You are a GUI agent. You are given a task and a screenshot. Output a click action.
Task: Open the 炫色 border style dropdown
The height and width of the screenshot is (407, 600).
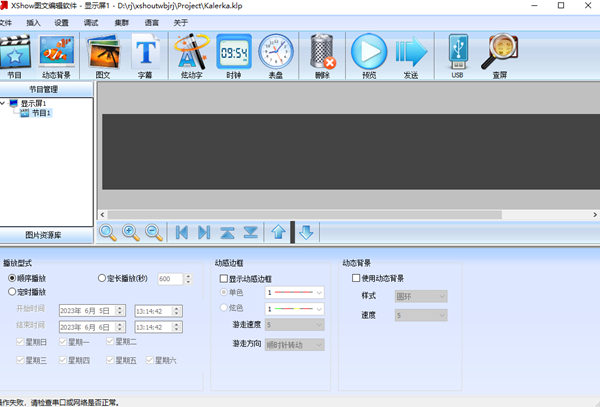click(295, 309)
